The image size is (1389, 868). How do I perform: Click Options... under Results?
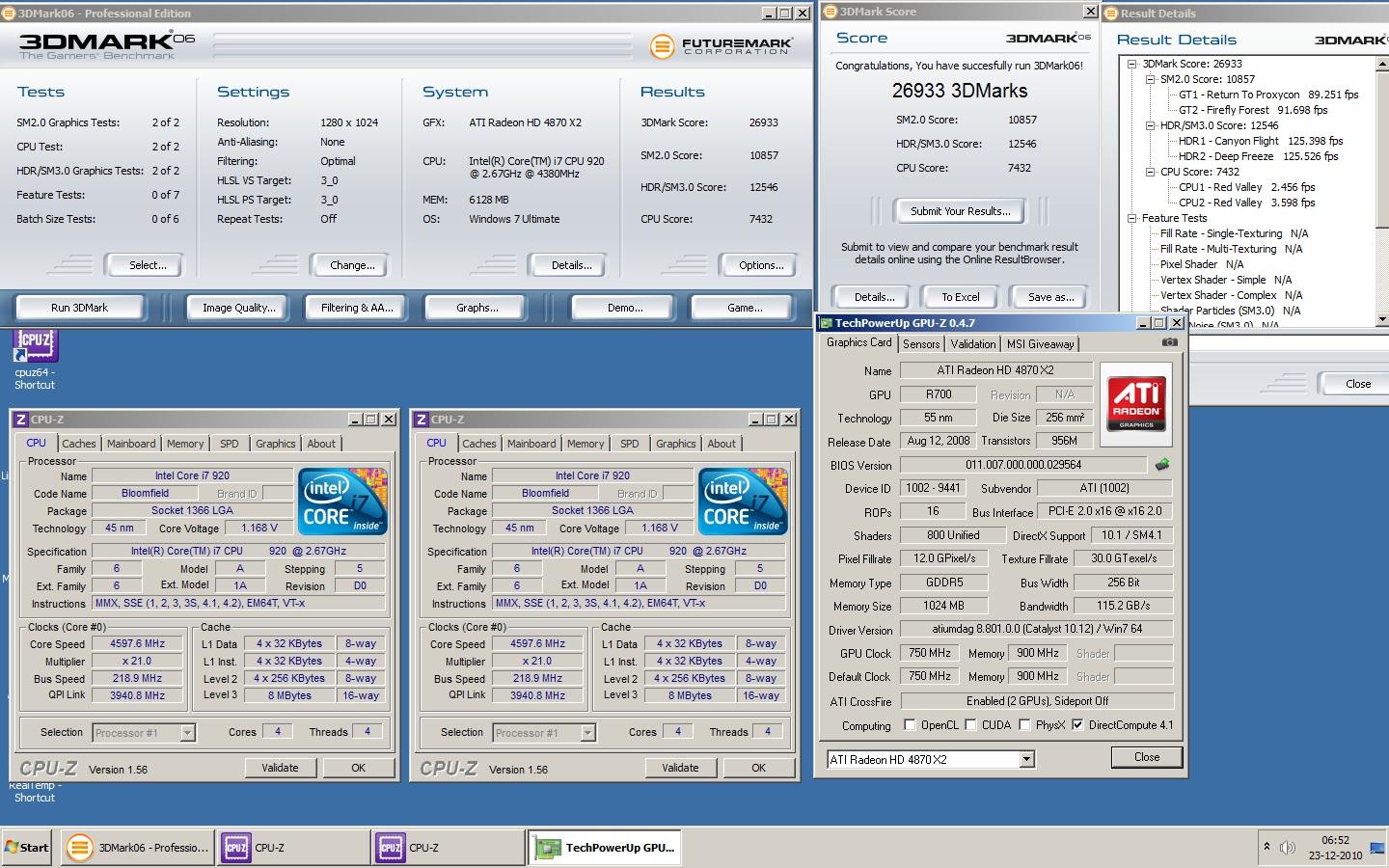761,265
